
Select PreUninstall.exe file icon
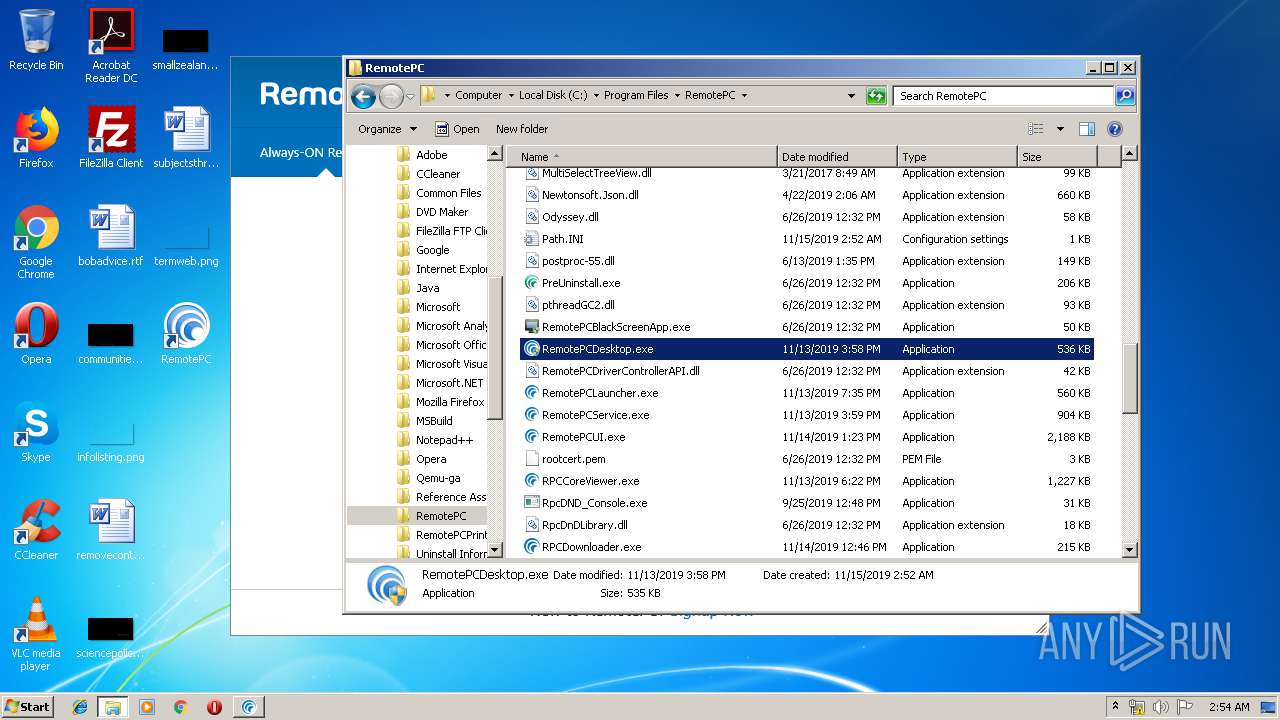tap(532, 283)
